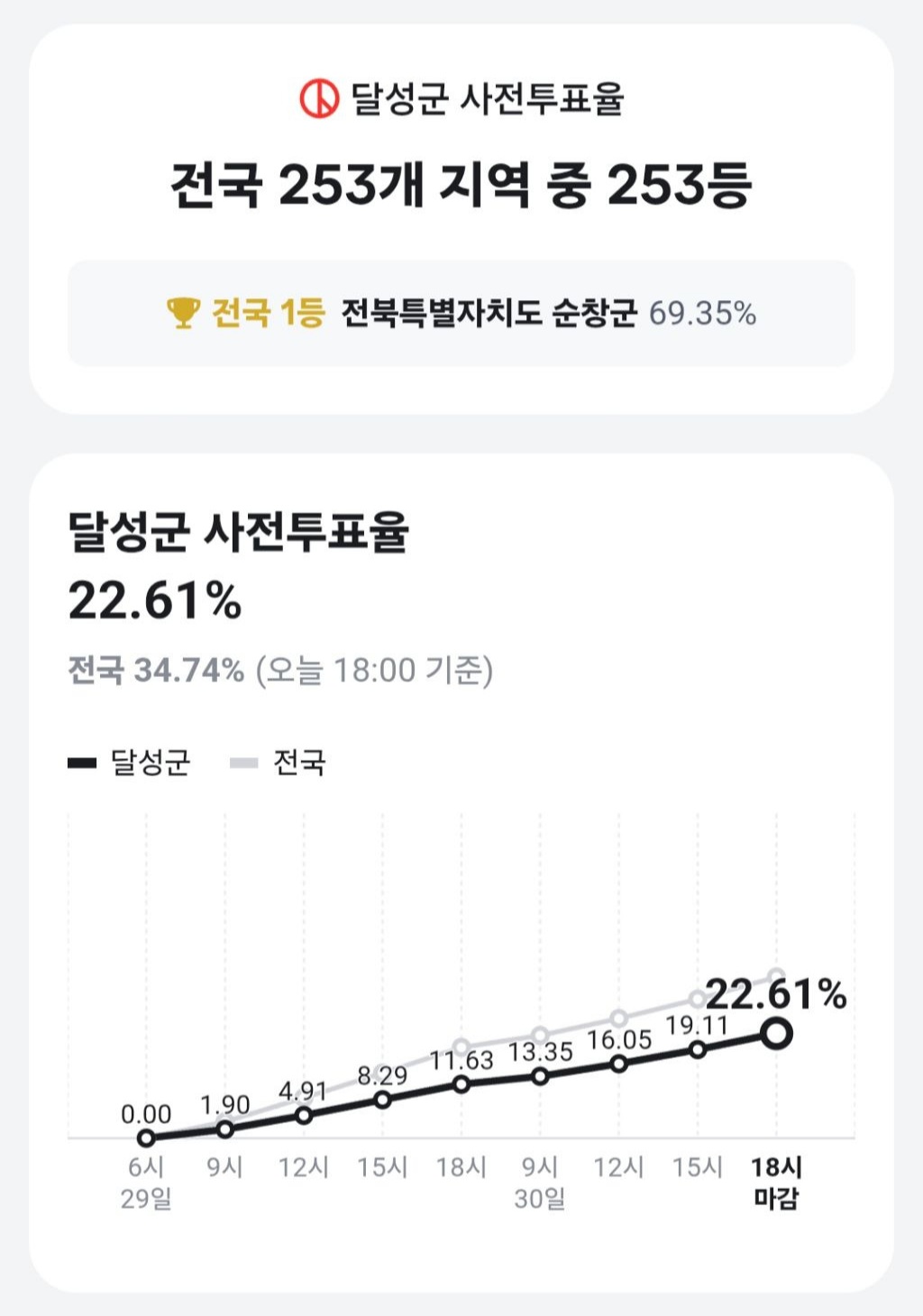The height and width of the screenshot is (1316, 923).
Task: Open the 전국 1등 순창군 banner
Action: click(461, 313)
